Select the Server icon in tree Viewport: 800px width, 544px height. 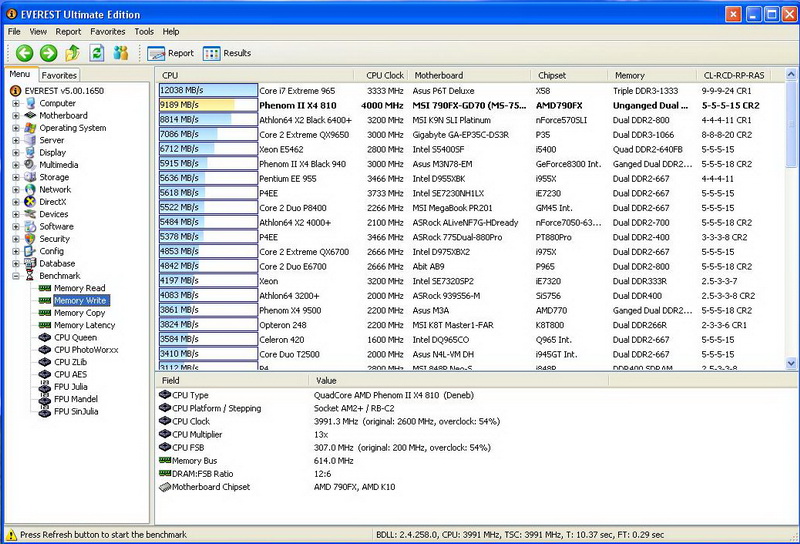(31, 140)
